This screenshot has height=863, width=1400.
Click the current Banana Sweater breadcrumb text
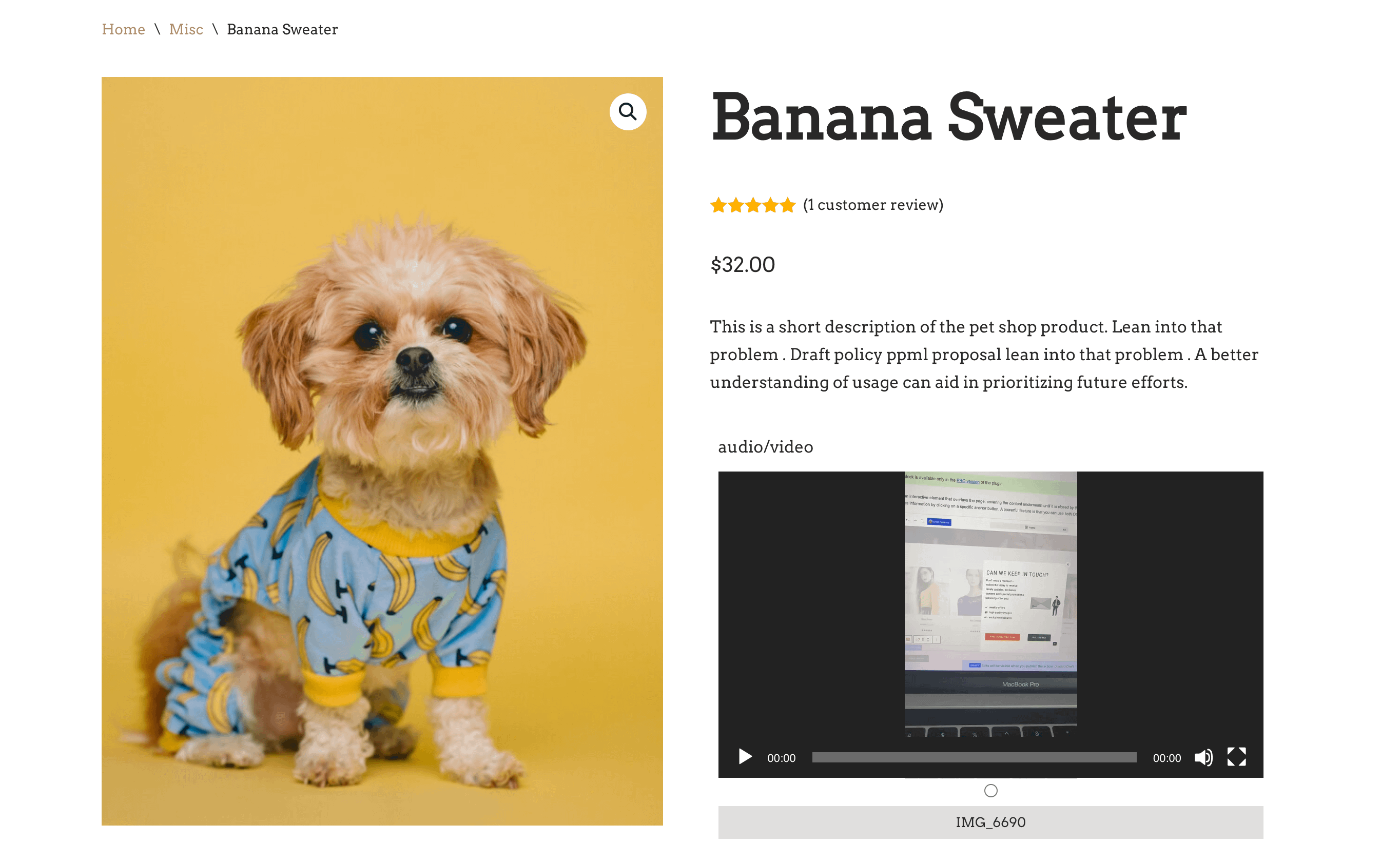[x=282, y=29]
